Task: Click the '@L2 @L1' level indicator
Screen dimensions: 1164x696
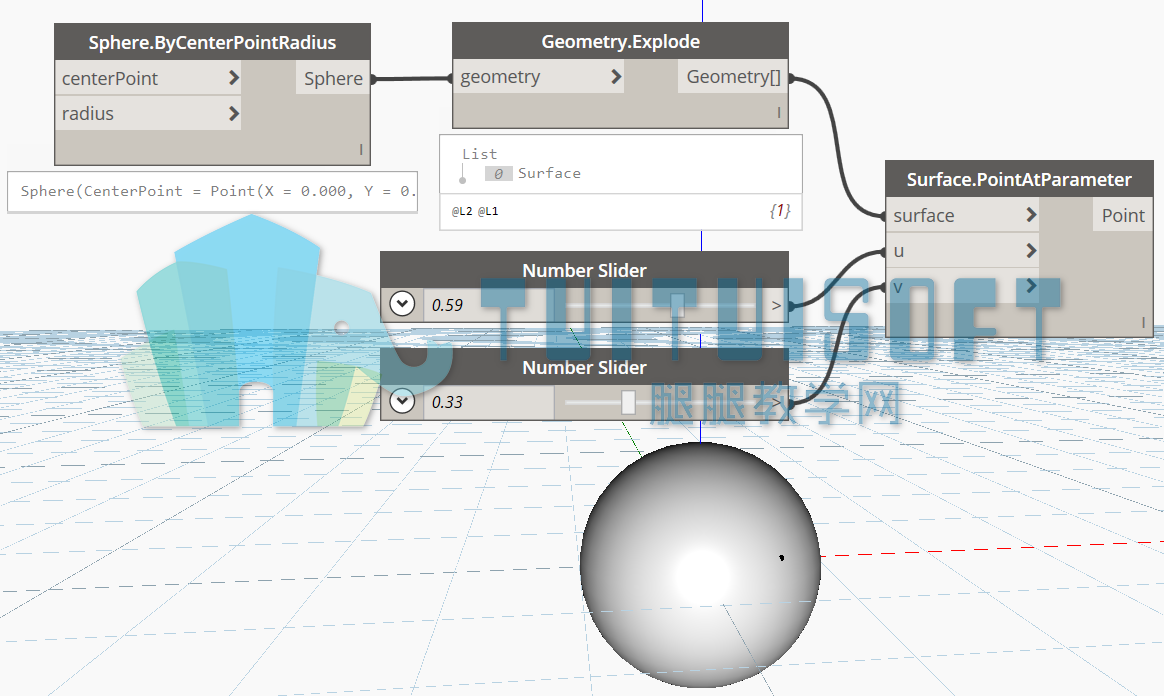Action: pos(475,211)
